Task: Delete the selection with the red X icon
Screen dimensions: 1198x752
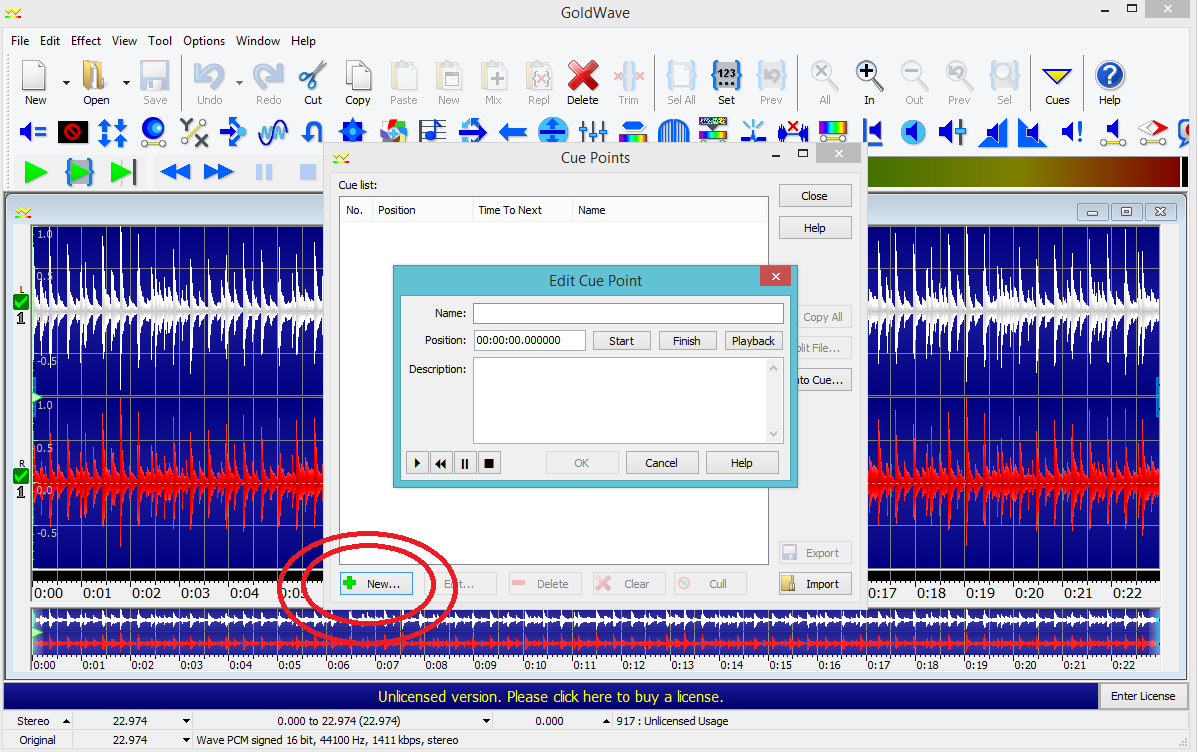Action: click(582, 83)
